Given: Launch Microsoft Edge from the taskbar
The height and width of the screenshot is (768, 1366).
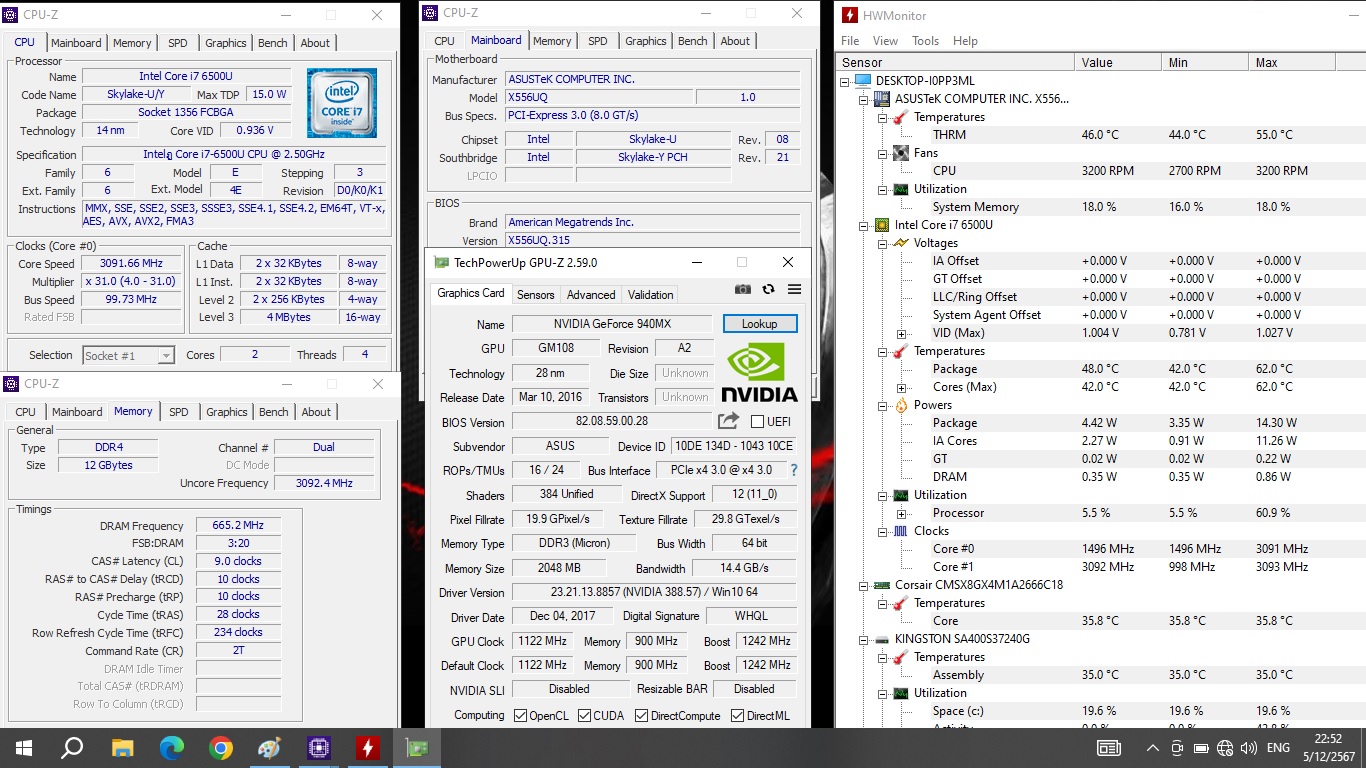Looking at the screenshot, I should [x=172, y=748].
